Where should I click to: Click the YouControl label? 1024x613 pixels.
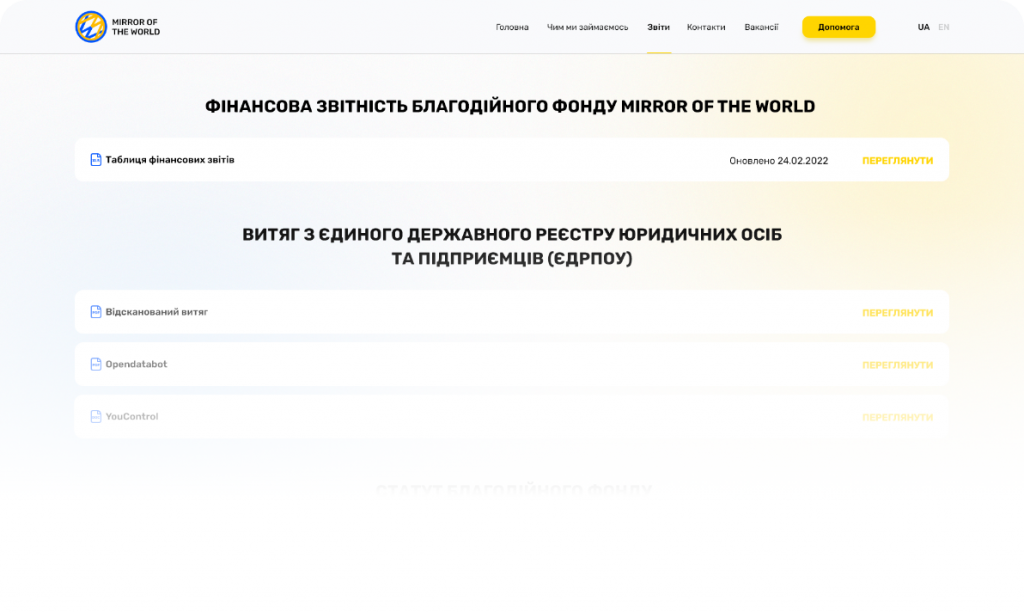(x=132, y=417)
